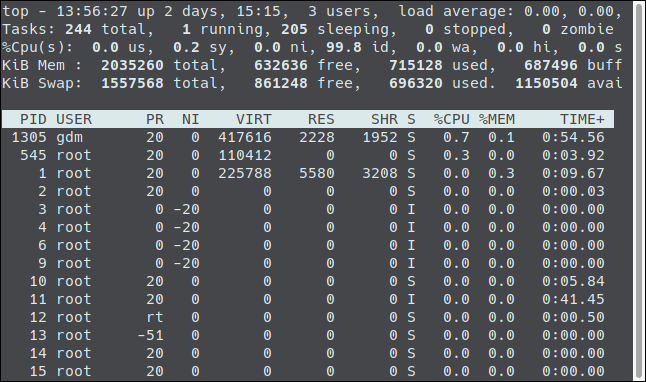Click the time value 0:05.84

pos(573,281)
